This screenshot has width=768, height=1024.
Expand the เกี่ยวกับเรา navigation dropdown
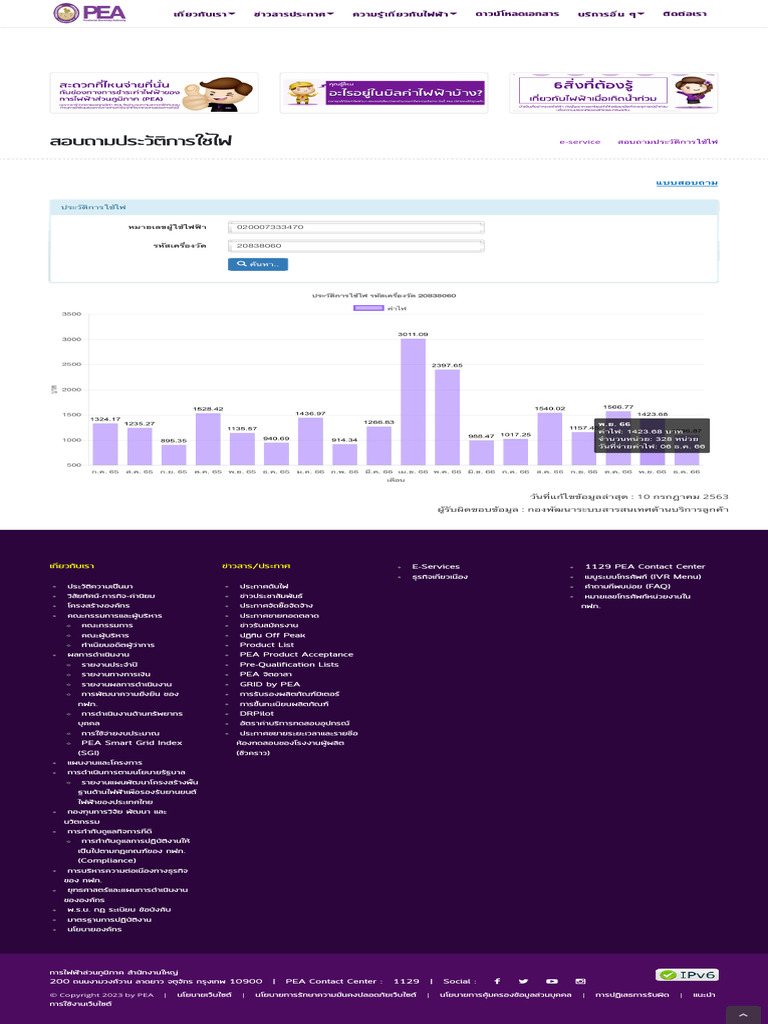(x=204, y=14)
